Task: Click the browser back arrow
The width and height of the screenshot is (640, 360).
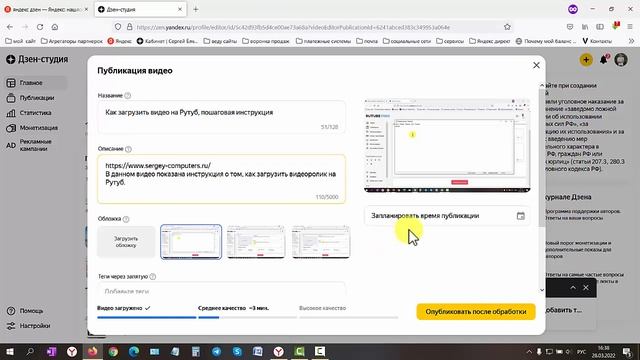Action: tap(10, 27)
